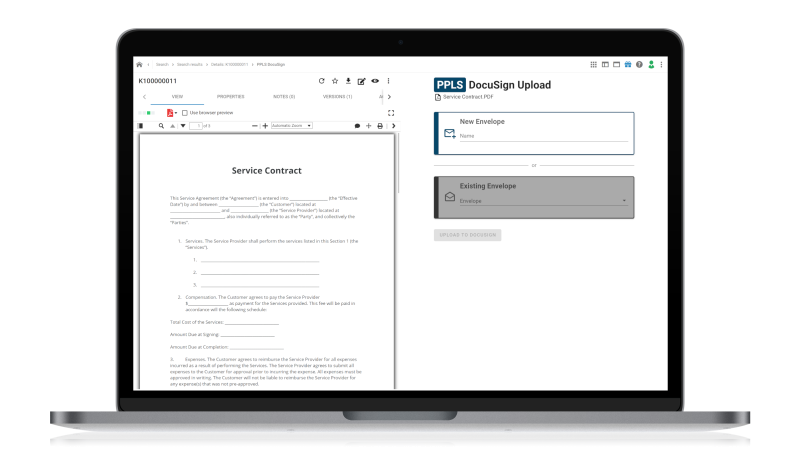Open the red PDF format dropdown
The image size is (800, 460).
[171, 113]
